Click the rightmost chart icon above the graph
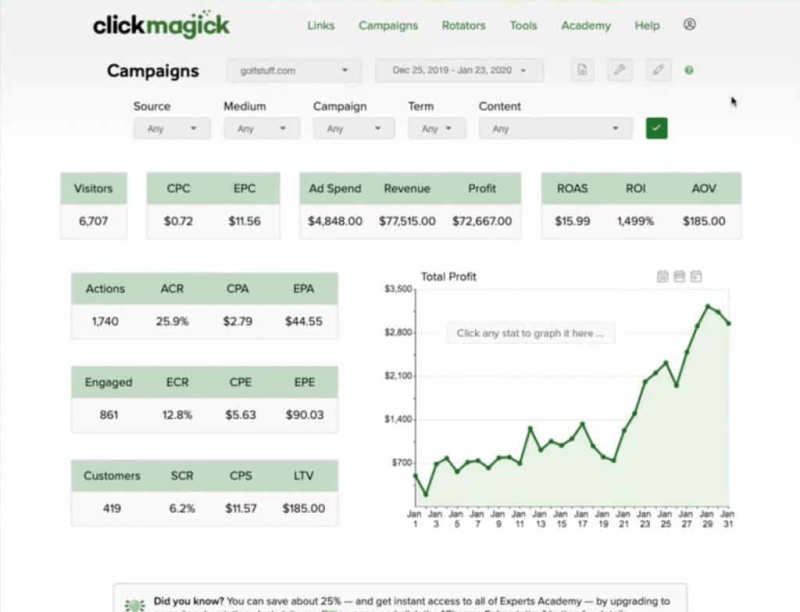Screen dimensions: 800x612 pos(695,276)
